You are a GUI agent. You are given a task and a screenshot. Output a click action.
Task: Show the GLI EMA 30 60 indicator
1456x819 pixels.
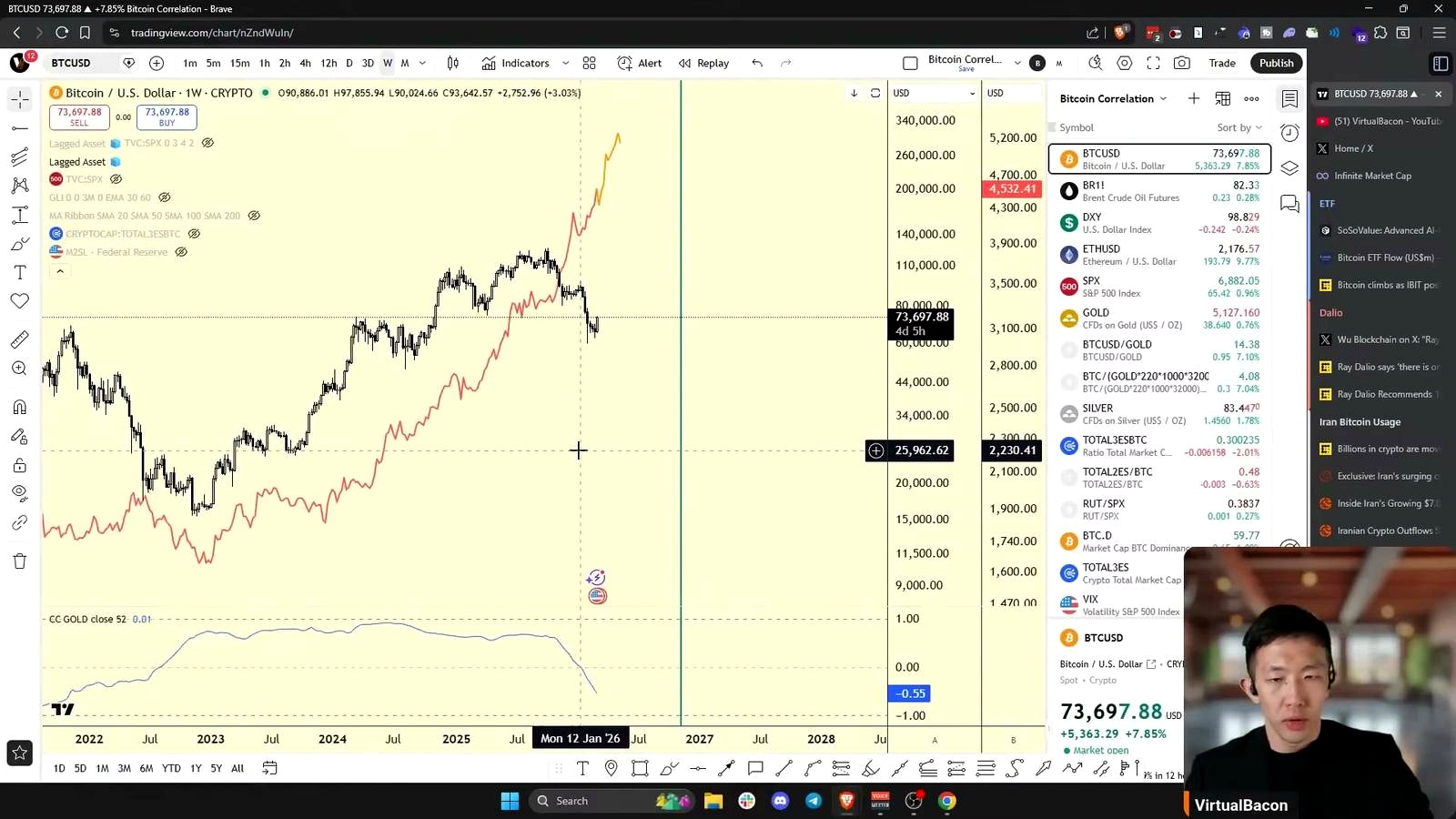click(164, 197)
